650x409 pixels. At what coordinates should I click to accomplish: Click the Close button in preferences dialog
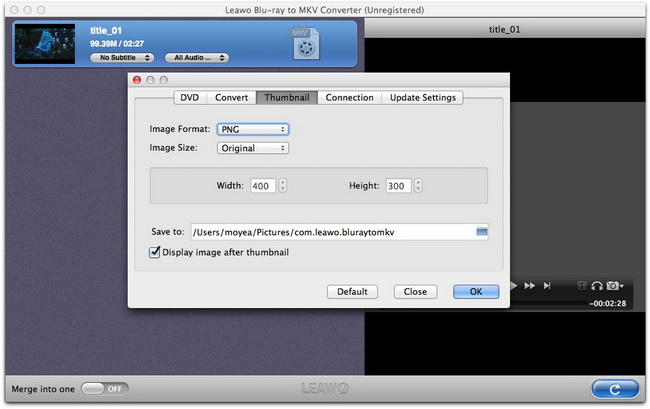pos(415,292)
